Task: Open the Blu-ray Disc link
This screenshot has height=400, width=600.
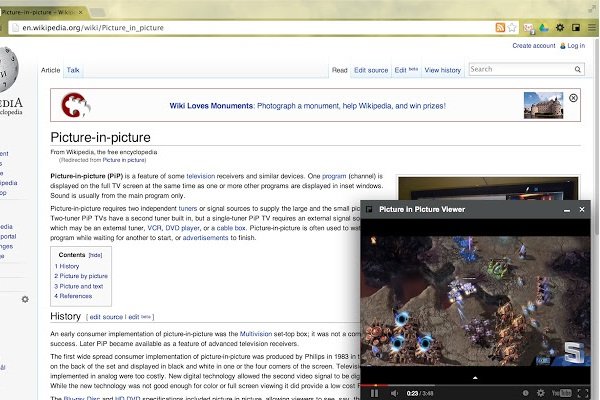Action: coord(82,398)
